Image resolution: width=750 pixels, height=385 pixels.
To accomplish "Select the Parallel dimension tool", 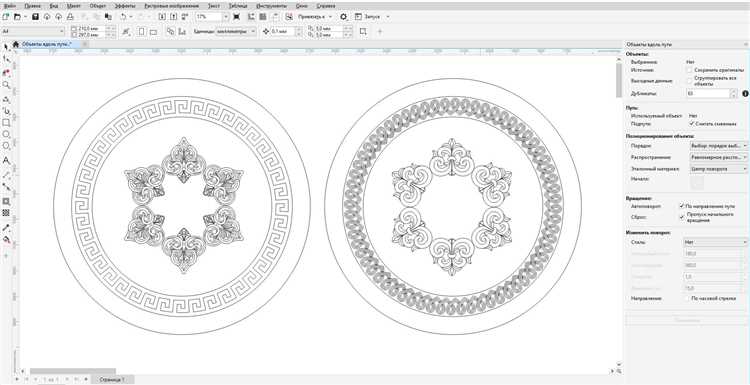I will (x=6, y=175).
